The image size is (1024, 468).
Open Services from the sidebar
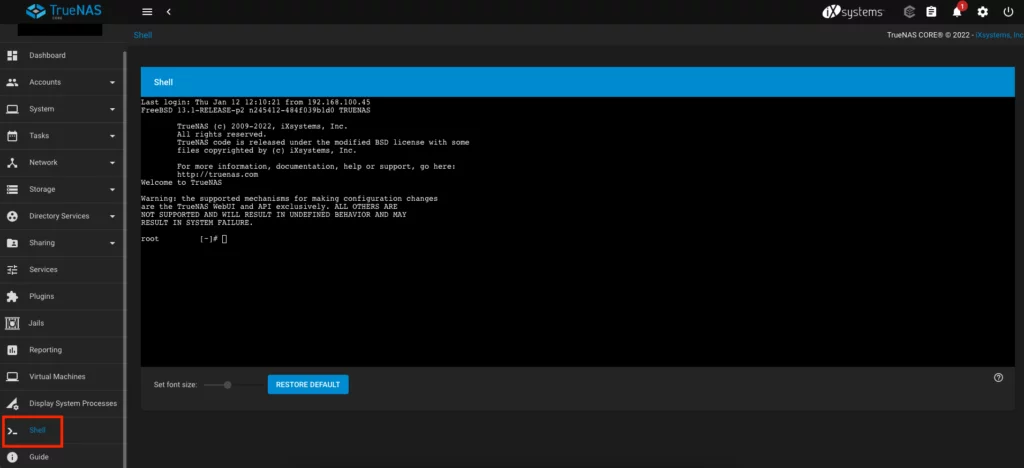click(x=61, y=270)
